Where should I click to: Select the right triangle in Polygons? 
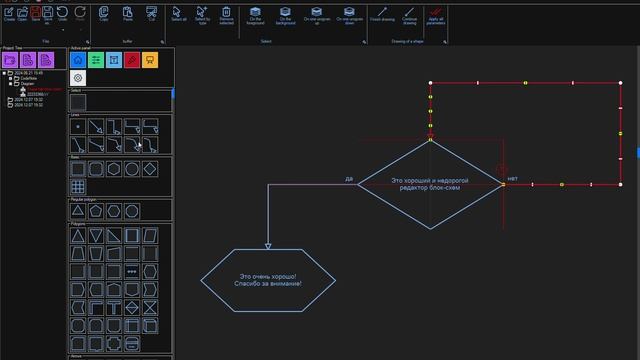click(x=114, y=236)
